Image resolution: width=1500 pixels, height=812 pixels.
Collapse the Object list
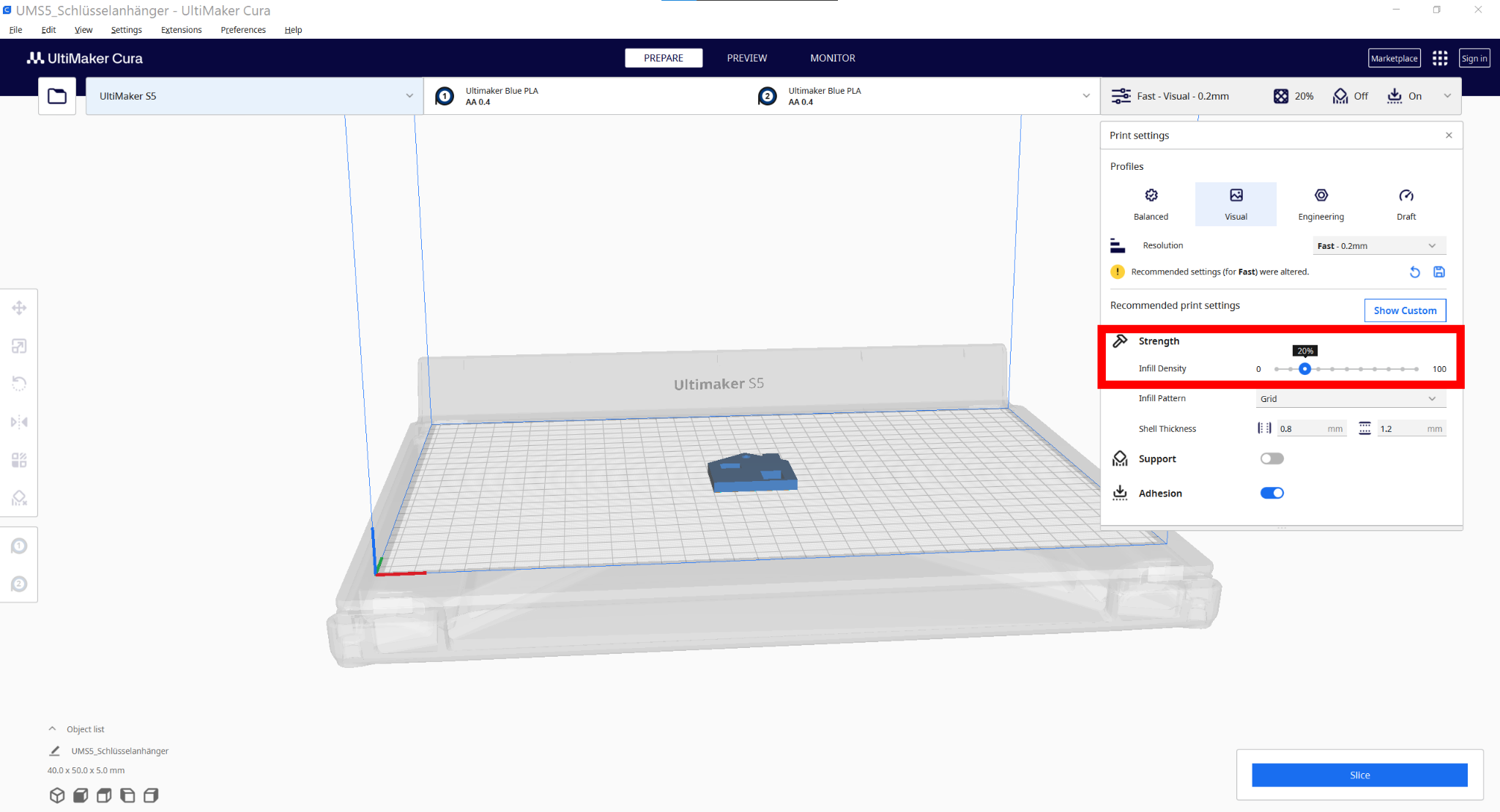52,729
